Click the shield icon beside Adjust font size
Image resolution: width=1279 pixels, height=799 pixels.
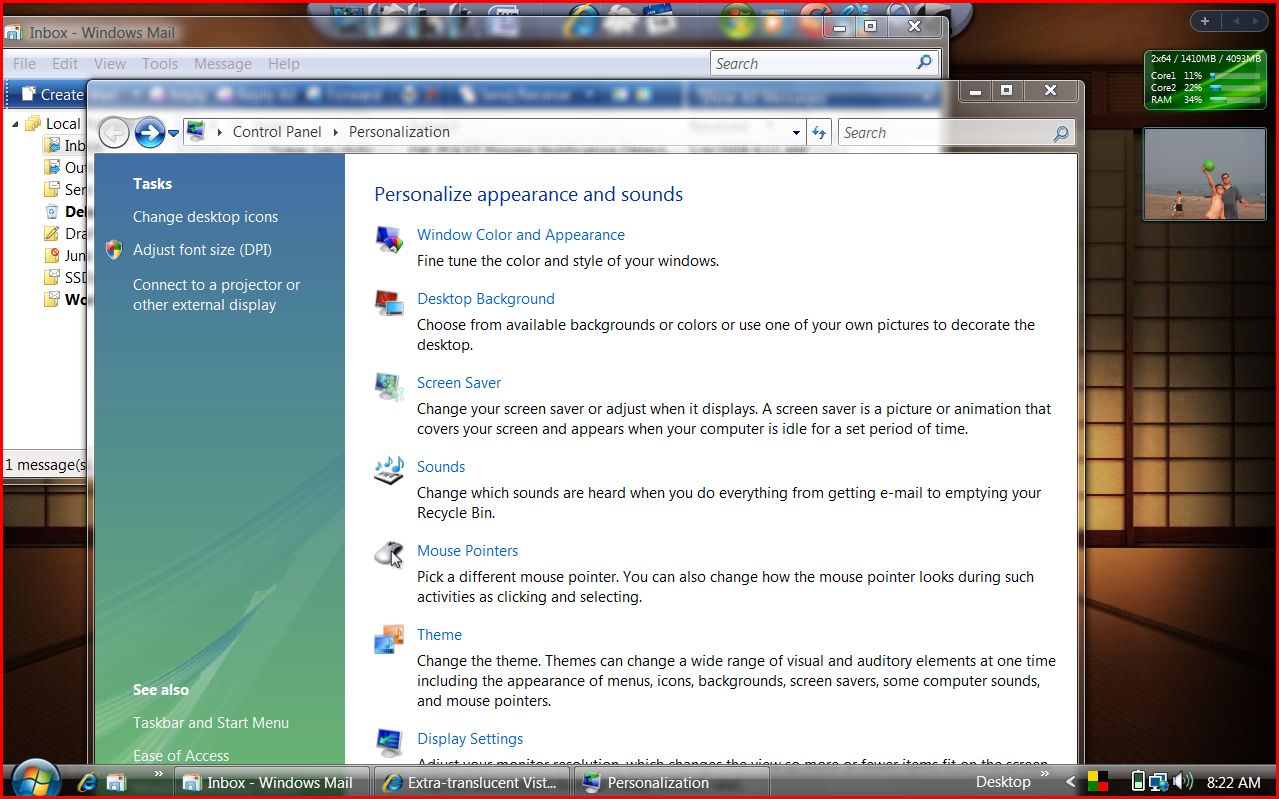click(114, 250)
